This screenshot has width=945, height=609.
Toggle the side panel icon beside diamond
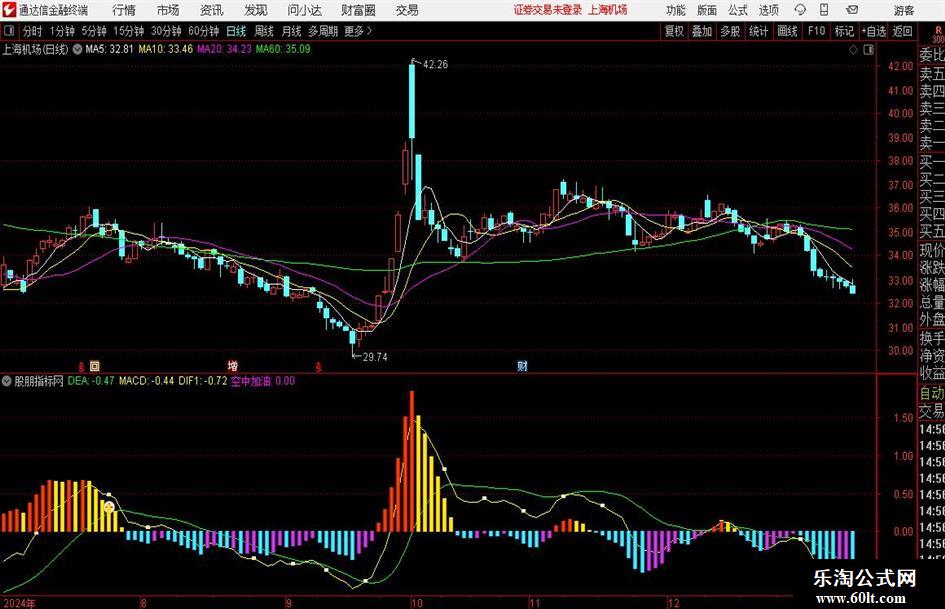pos(868,50)
